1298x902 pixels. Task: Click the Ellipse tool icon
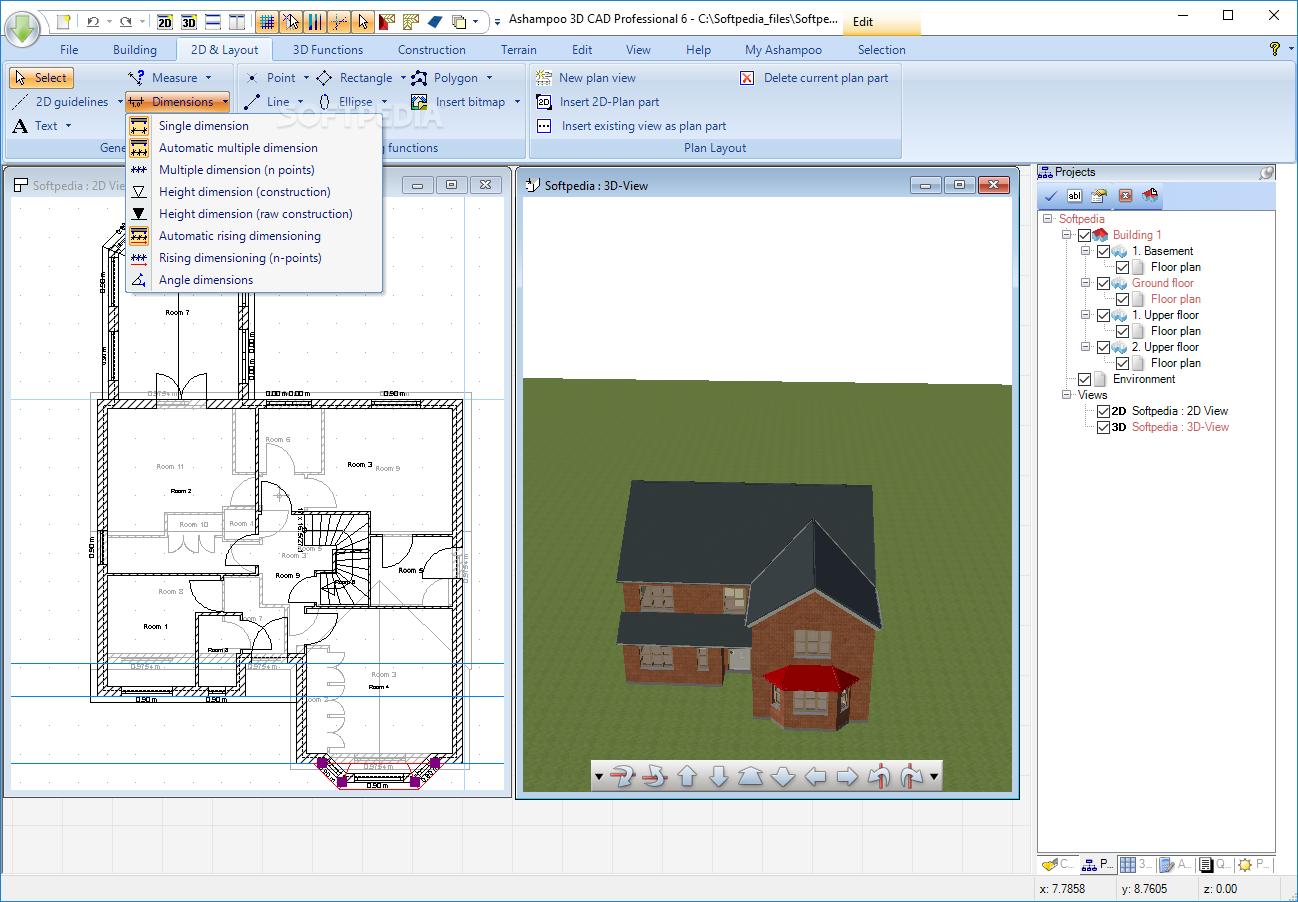(x=325, y=102)
